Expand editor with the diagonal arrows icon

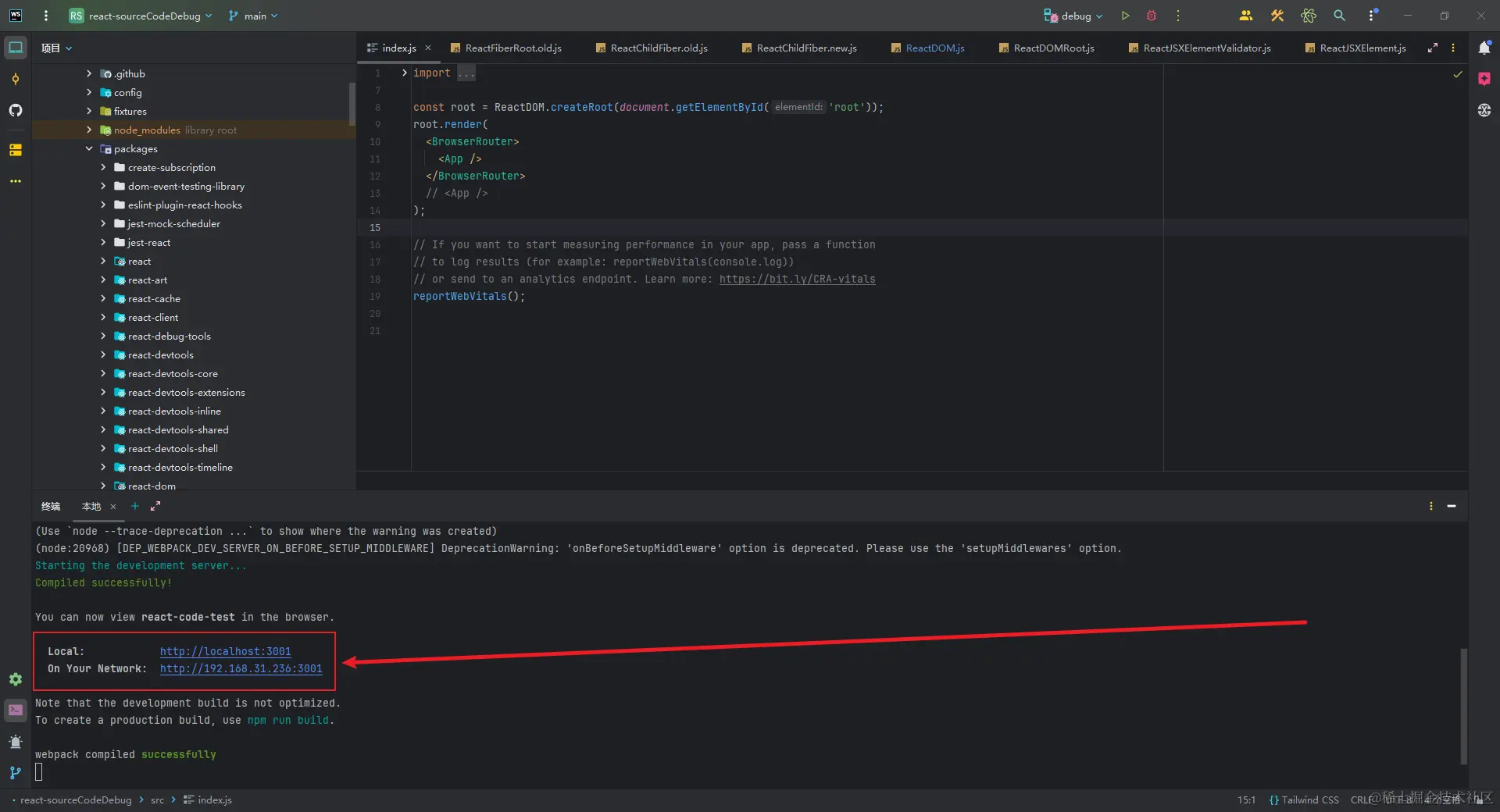pos(1433,48)
